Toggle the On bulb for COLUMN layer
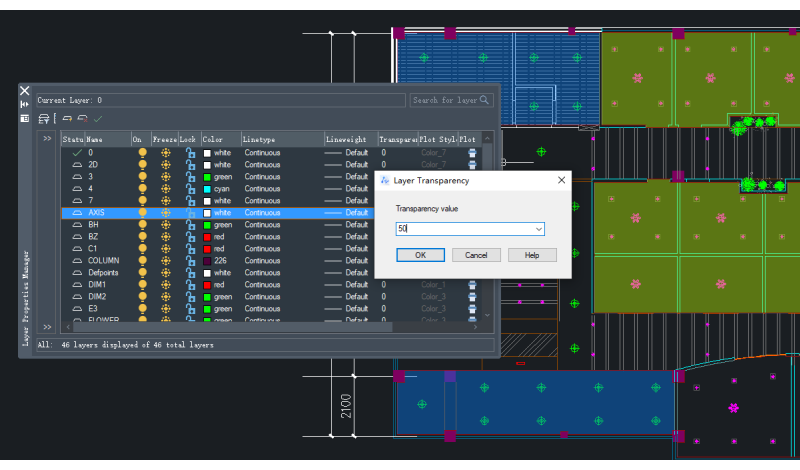This screenshot has height=470, width=800. click(x=142, y=261)
